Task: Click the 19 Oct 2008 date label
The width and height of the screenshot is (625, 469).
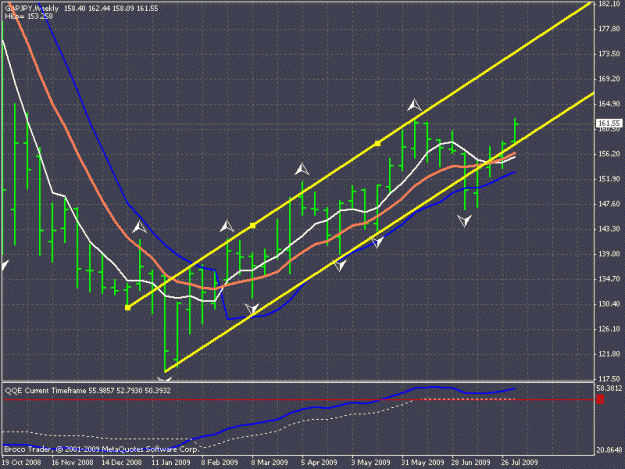Action: pos(22,462)
